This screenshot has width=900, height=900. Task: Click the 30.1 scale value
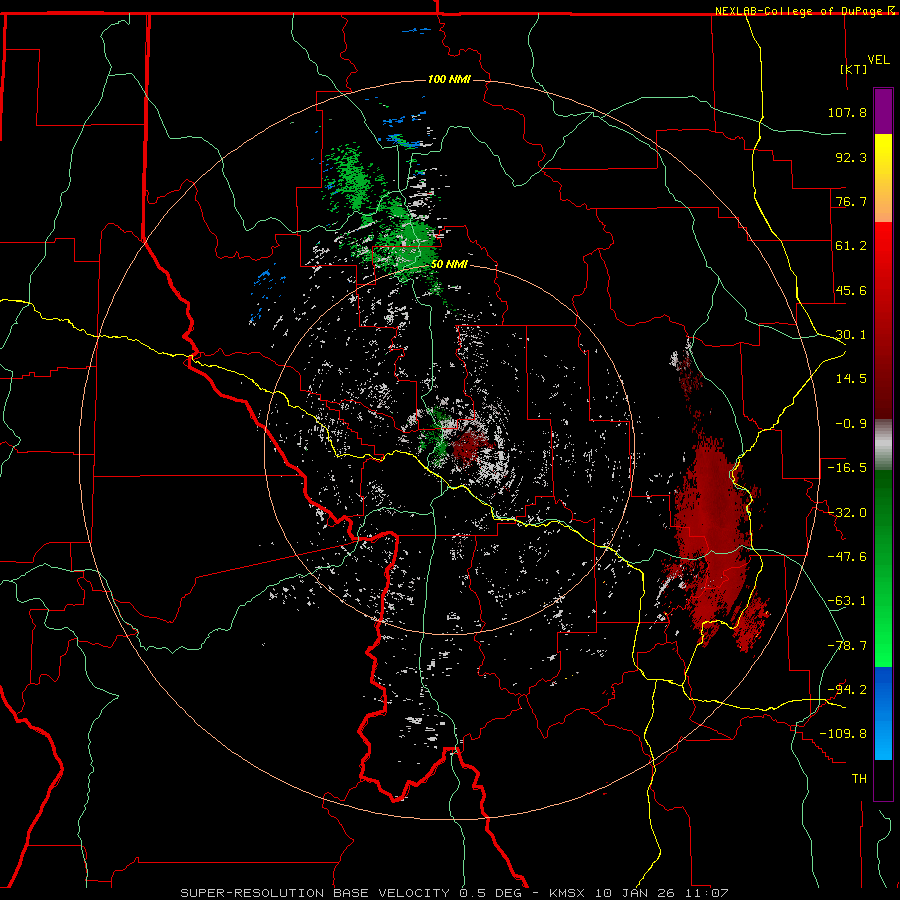(x=851, y=335)
